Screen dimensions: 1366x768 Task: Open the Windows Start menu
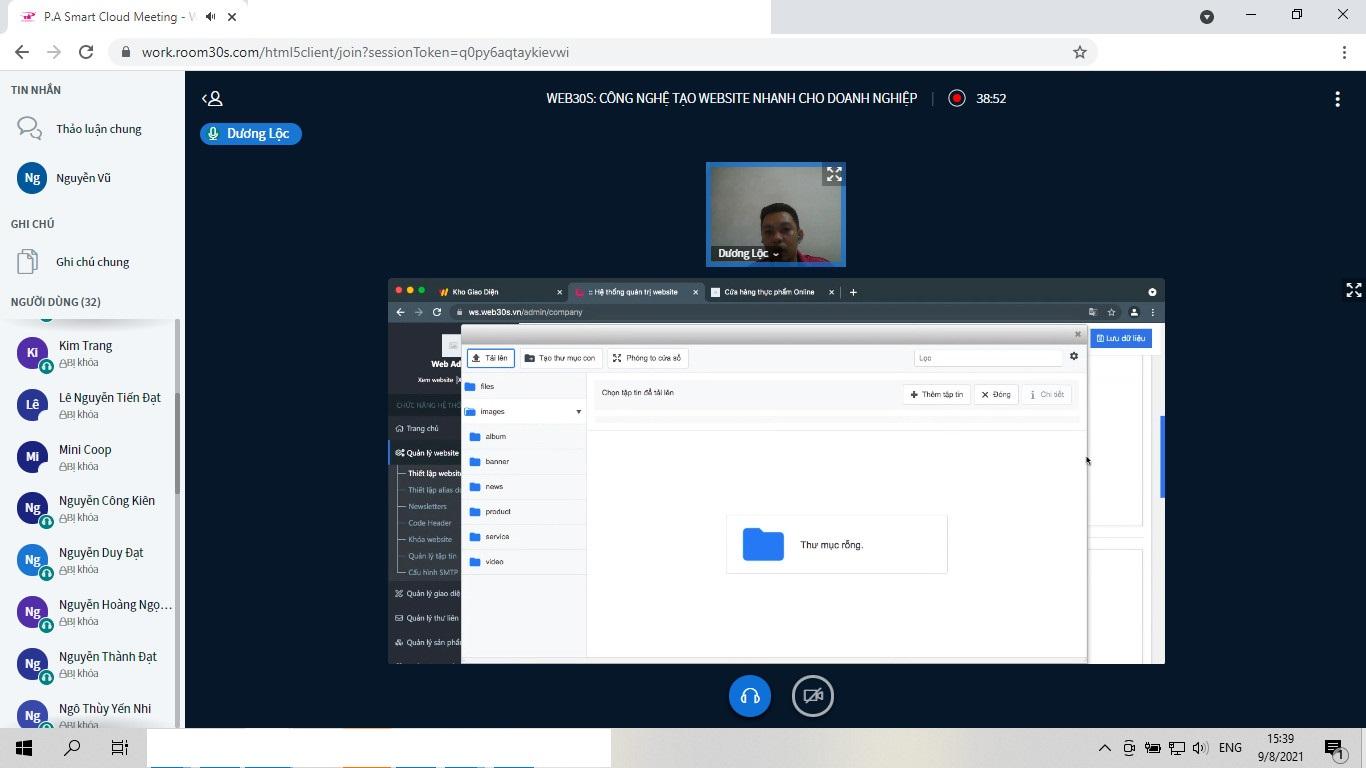tap(24, 748)
